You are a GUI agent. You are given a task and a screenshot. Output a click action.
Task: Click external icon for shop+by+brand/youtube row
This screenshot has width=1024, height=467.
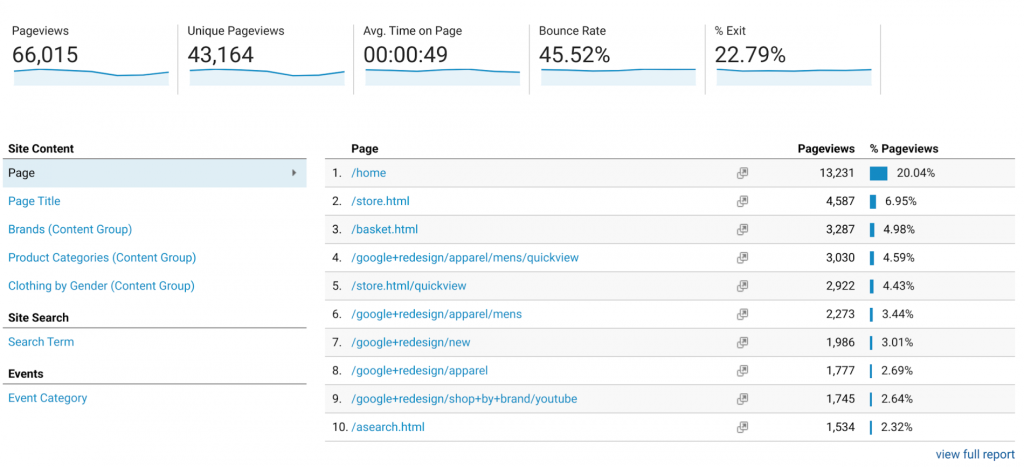[742, 398]
